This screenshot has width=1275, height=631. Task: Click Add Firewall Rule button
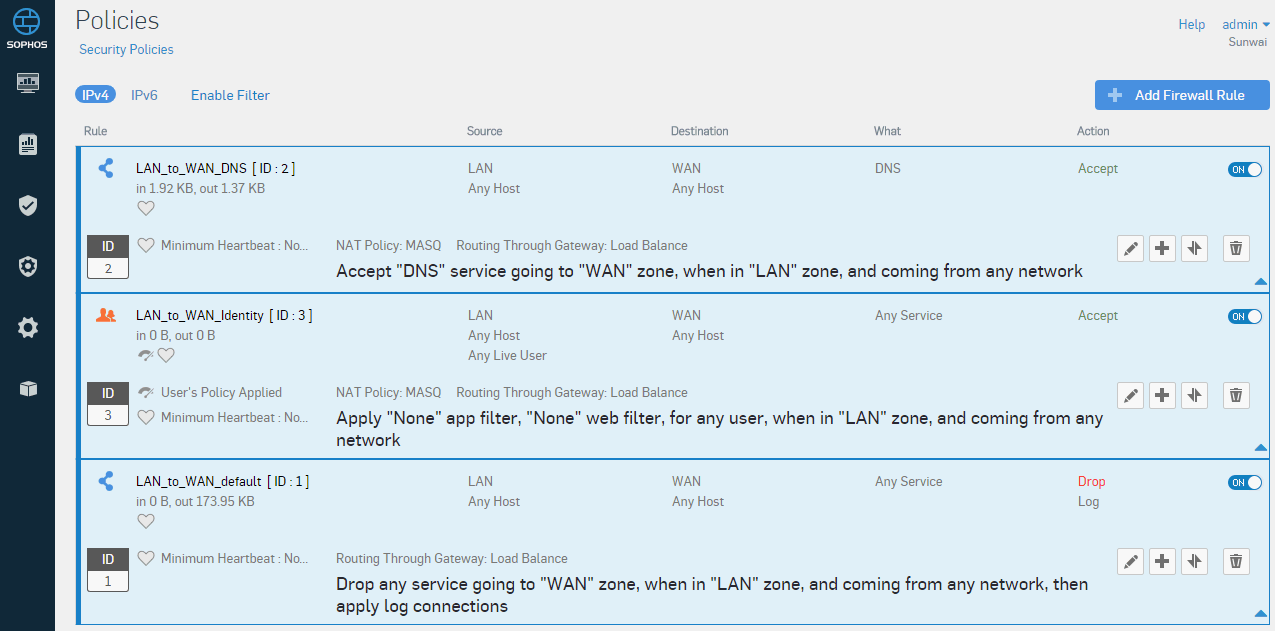click(1181, 95)
